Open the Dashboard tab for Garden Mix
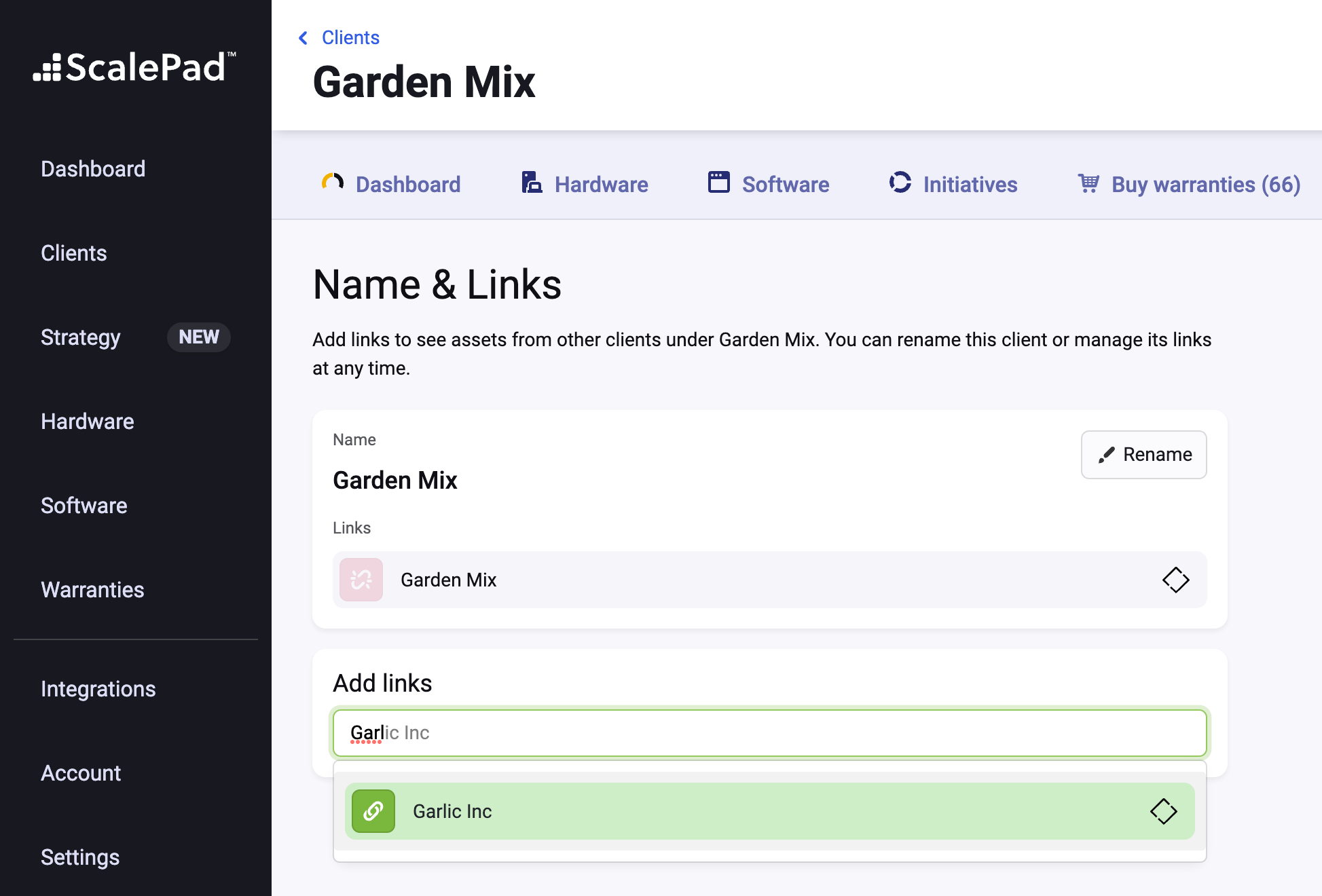The width and height of the screenshot is (1322, 896). [391, 184]
